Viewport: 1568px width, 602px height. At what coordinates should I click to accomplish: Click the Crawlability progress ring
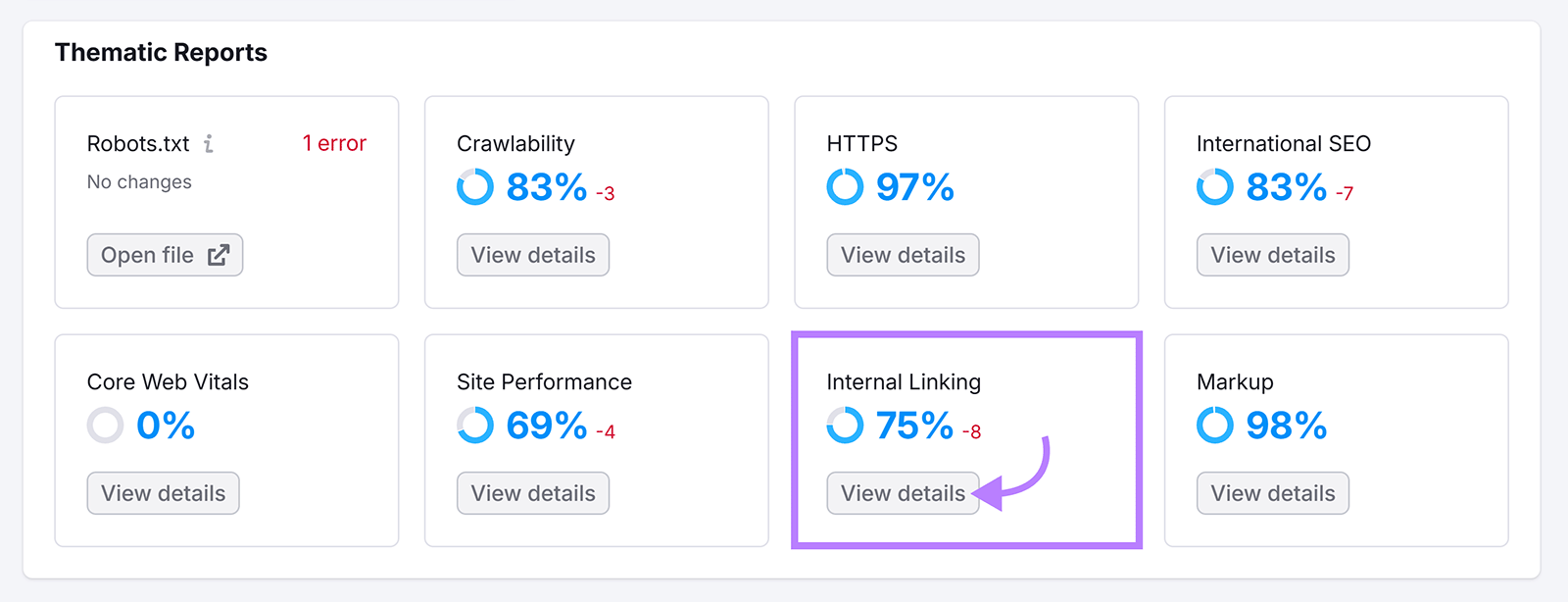pos(474,186)
